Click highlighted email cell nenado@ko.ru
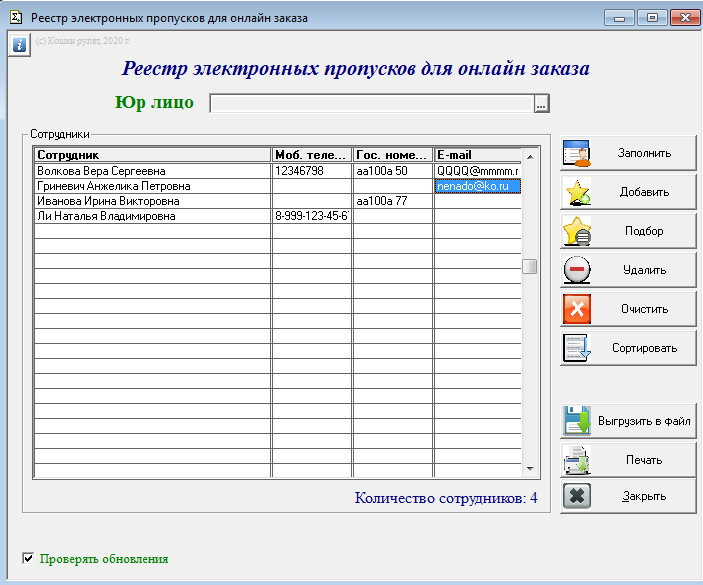Image resolution: width=703 pixels, height=585 pixels. 477,186
